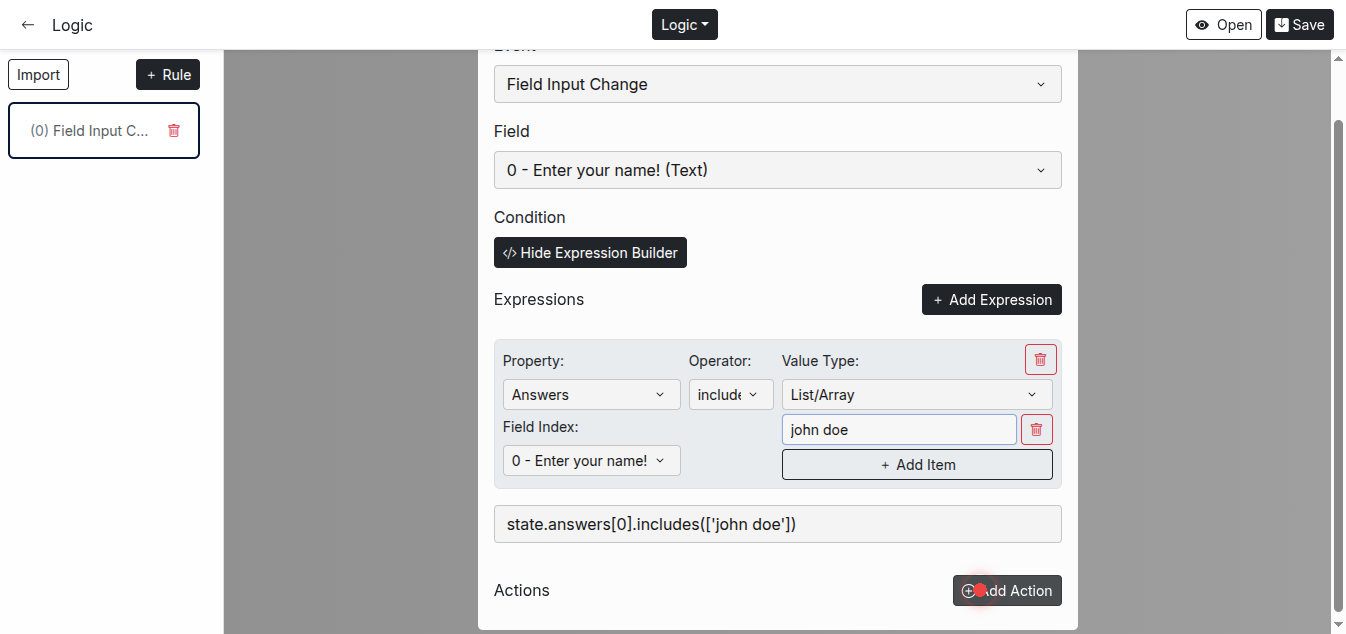Click the back arrow icon next to Logic

28,25
